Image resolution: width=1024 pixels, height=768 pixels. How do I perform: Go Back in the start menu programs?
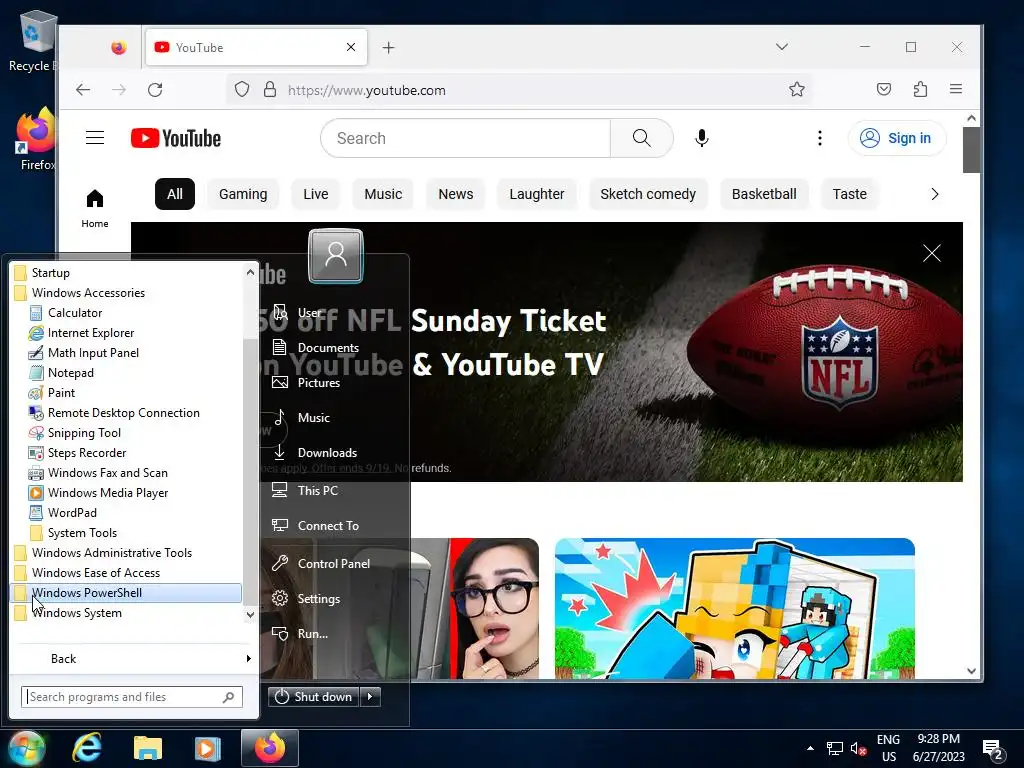pyautogui.click(x=133, y=659)
